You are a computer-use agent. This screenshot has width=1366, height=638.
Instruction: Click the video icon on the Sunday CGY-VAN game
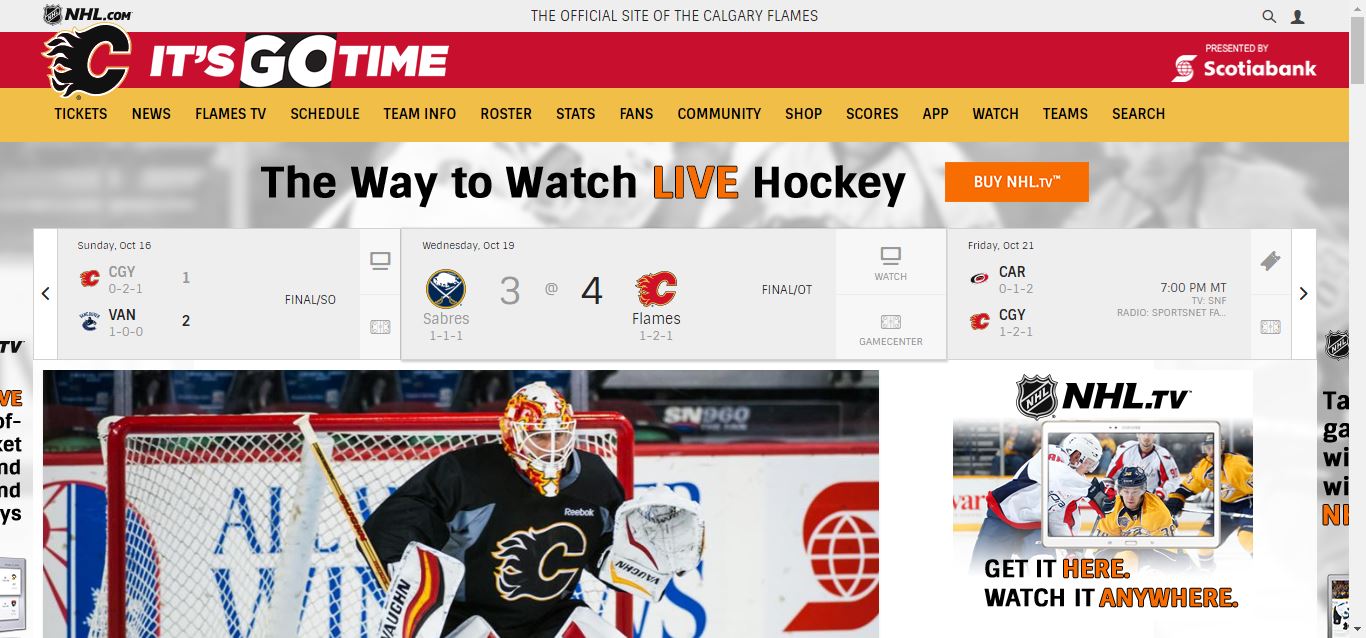[380, 262]
